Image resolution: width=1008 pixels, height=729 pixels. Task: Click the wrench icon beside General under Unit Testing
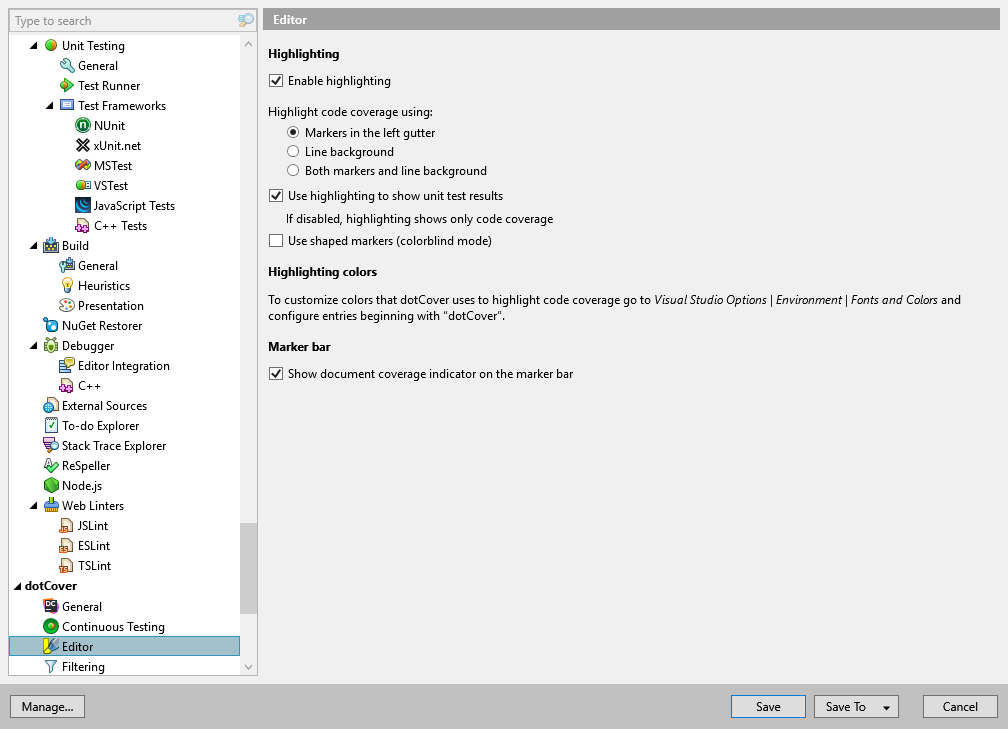[67, 66]
